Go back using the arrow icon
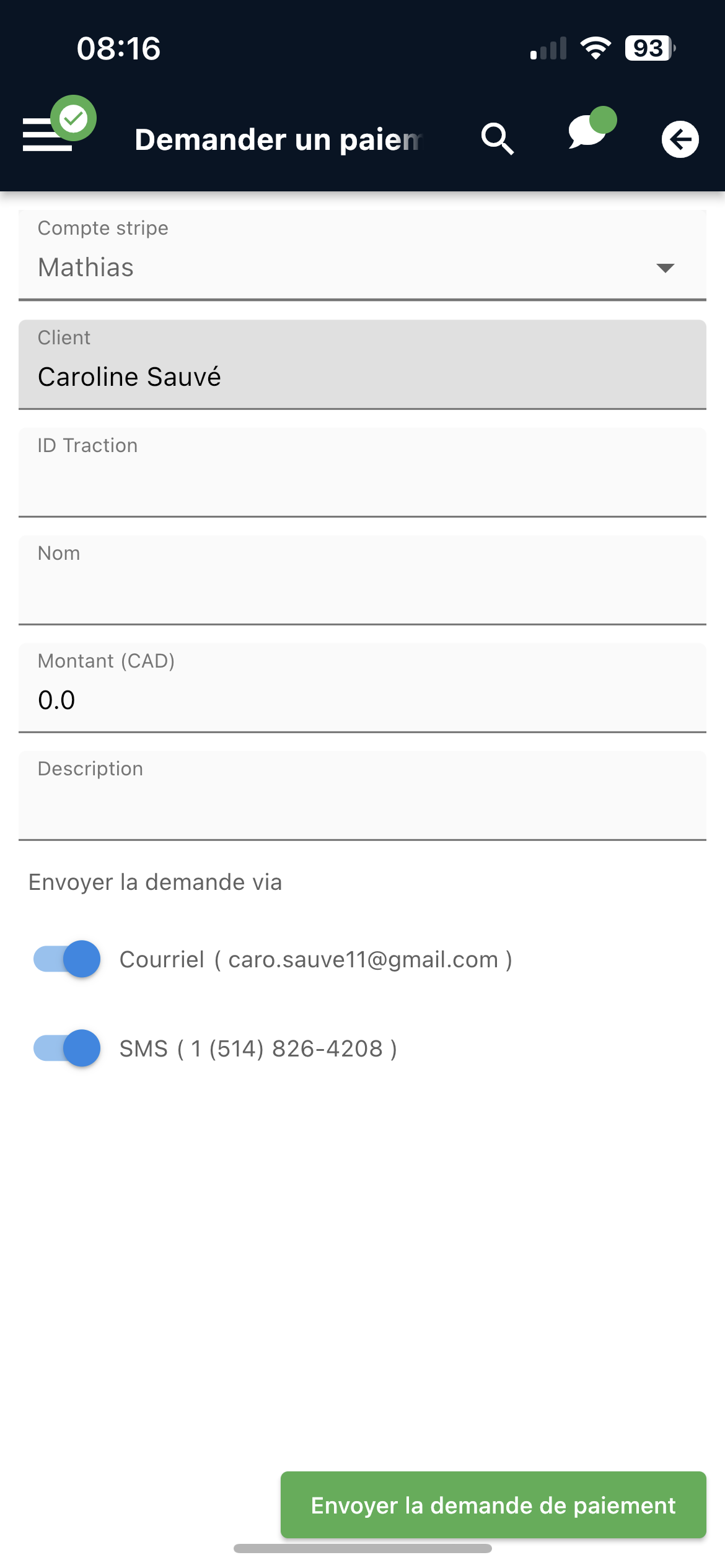Image resolution: width=725 pixels, height=1568 pixels. click(x=680, y=139)
